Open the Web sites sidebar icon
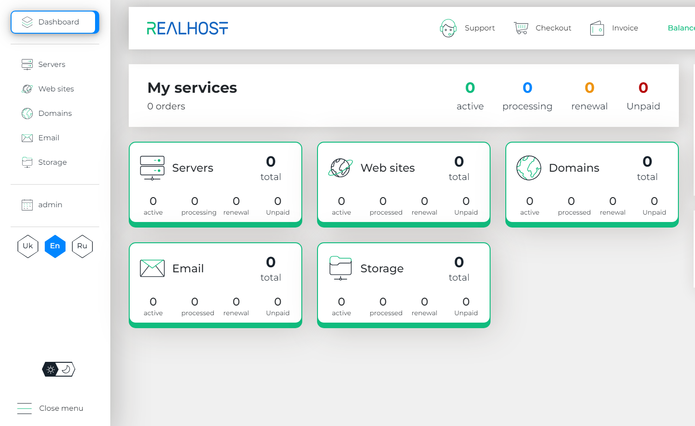 point(27,89)
